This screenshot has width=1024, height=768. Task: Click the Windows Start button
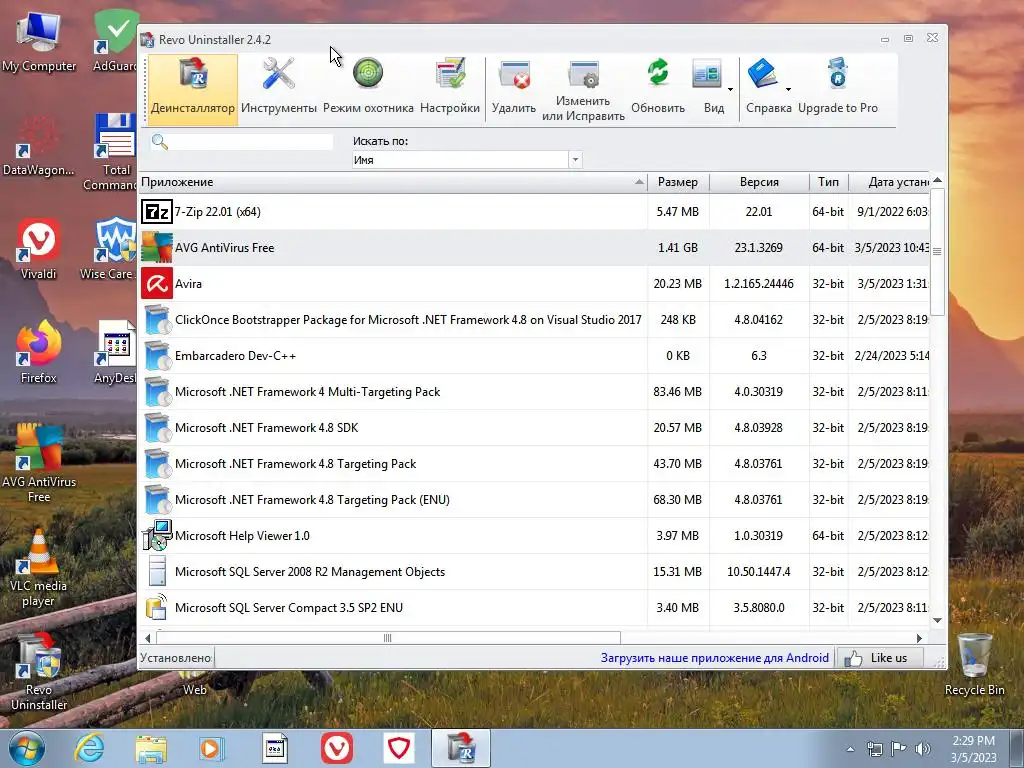tap(27, 748)
